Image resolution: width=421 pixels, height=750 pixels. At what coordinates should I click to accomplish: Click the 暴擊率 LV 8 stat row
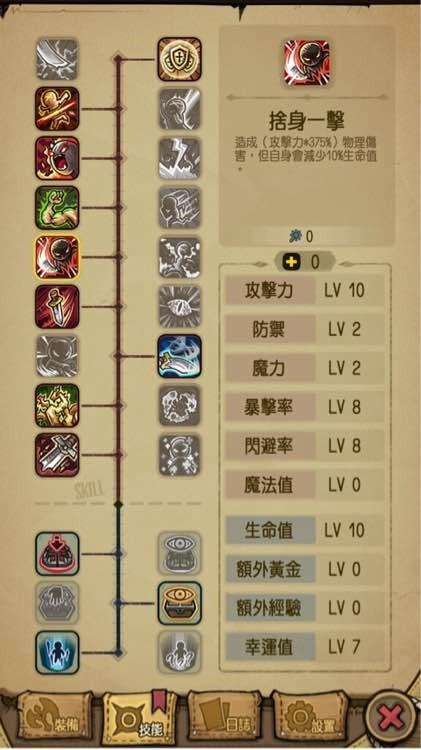(x=305, y=407)
